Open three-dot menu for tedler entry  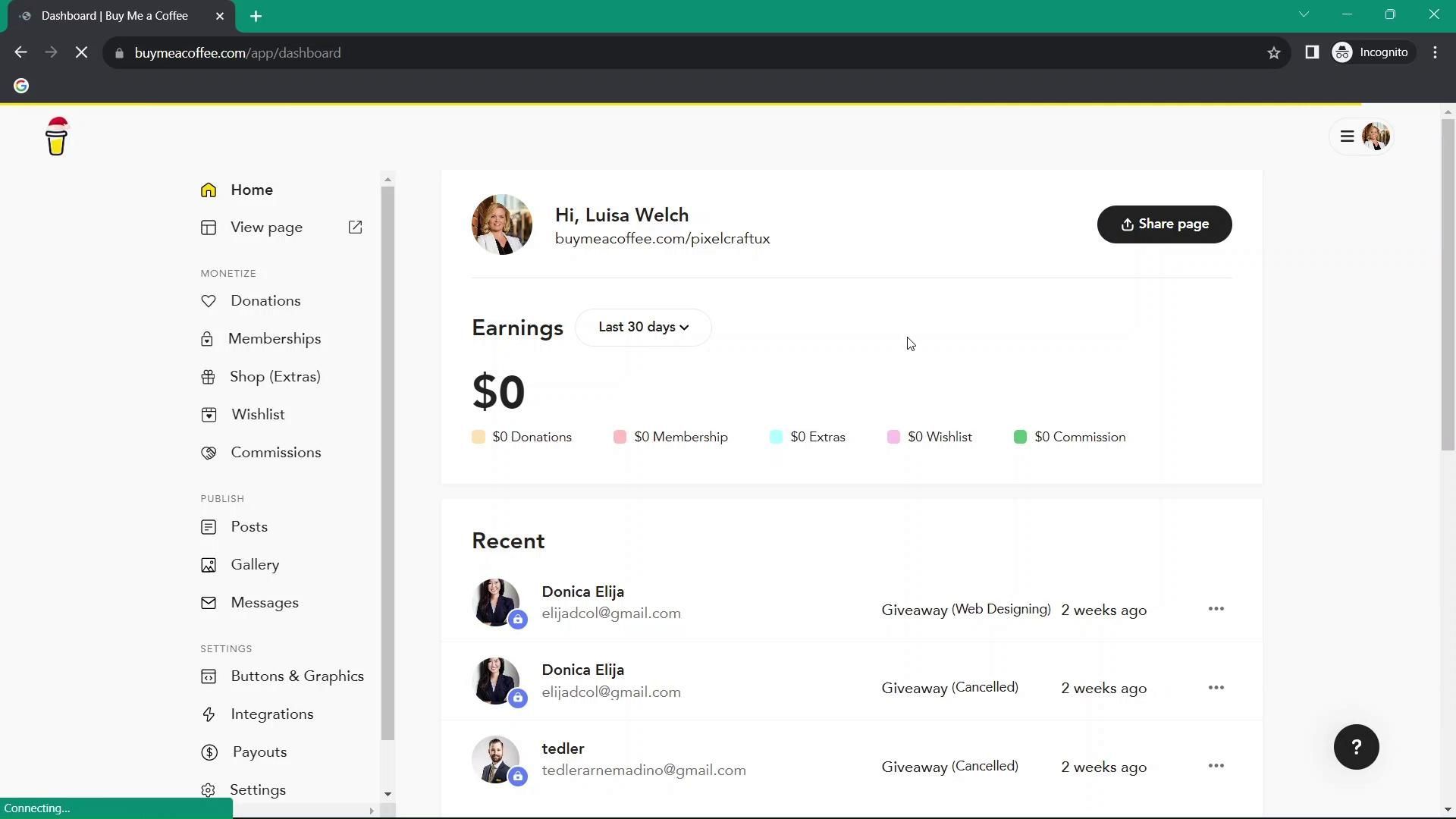coord(1216,766)
